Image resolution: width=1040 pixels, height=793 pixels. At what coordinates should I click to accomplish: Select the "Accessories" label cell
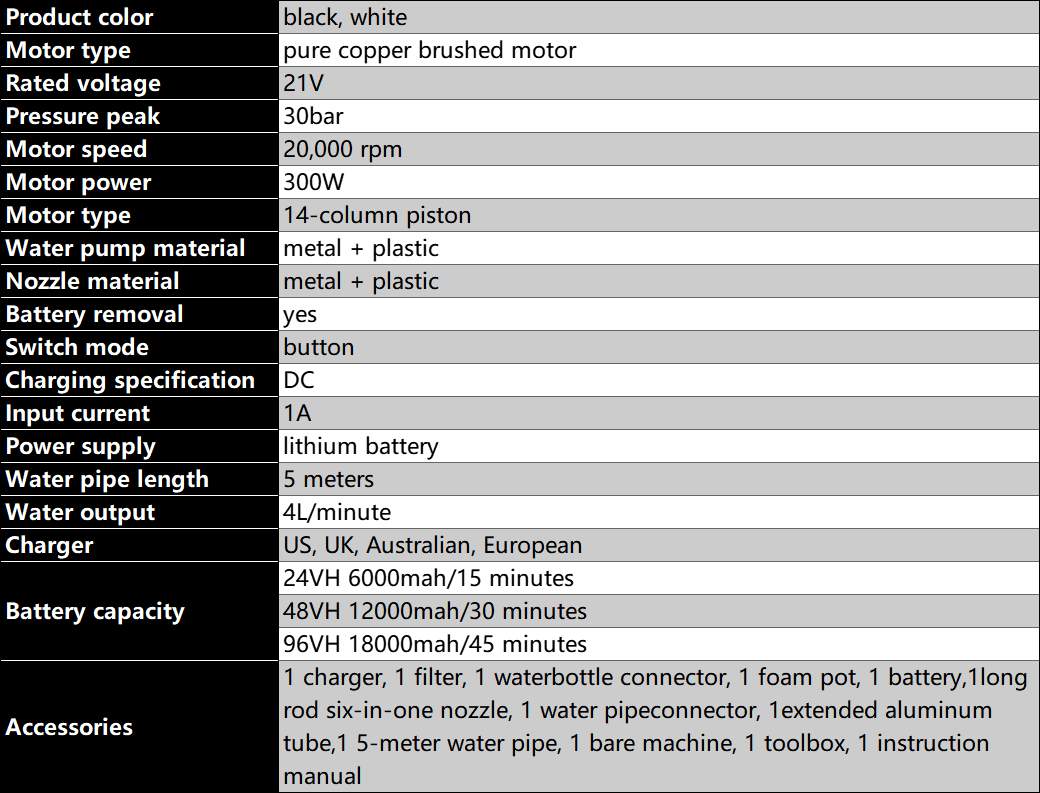[69, 727]
